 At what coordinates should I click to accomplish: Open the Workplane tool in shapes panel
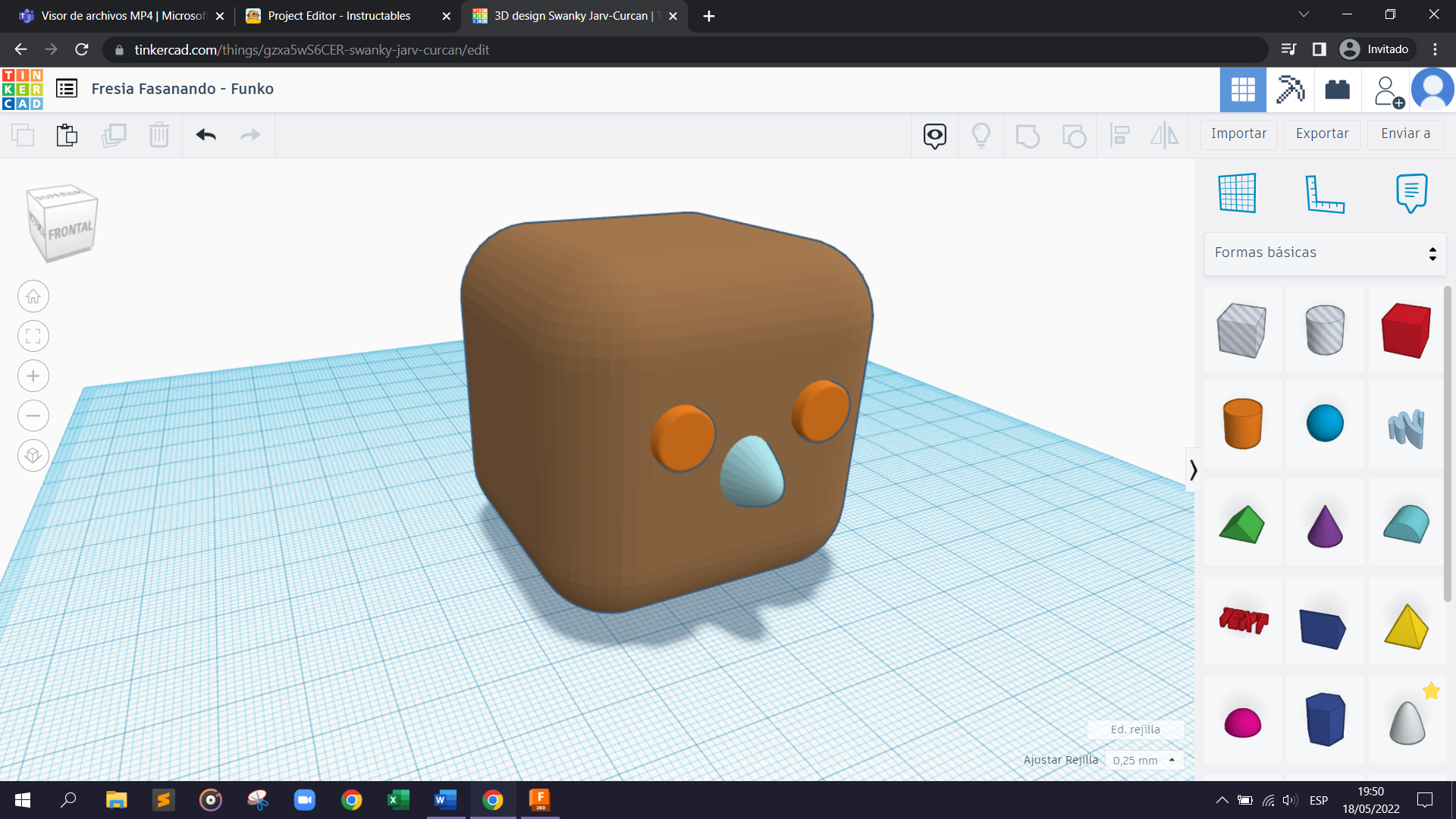point(1237,193)
